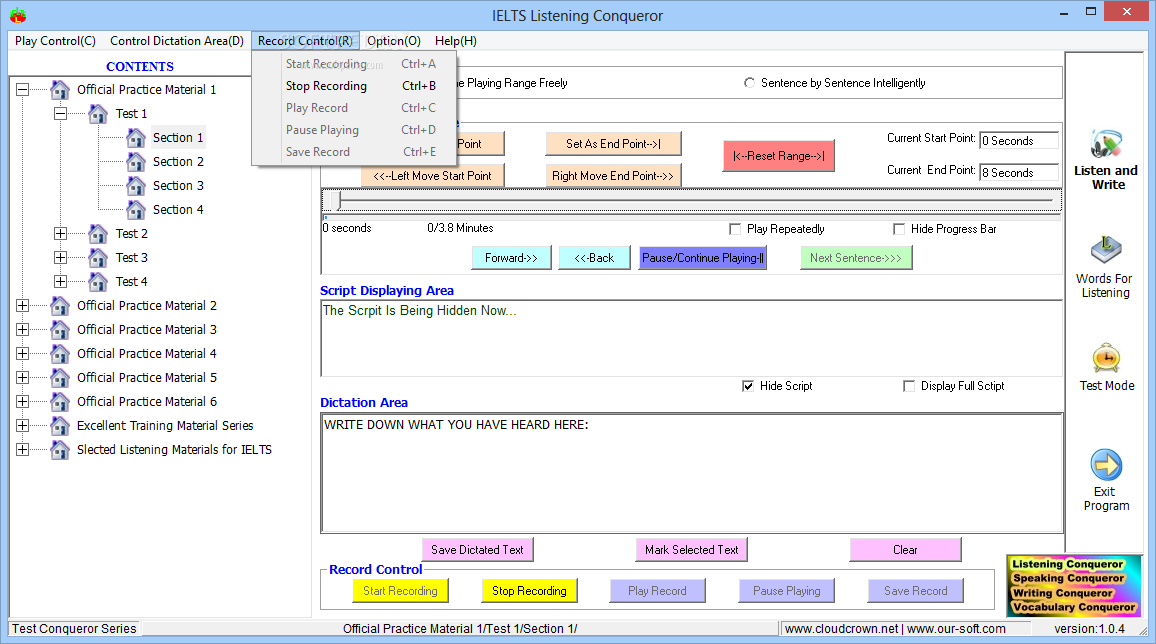Collapse the Test 1 tree node
Screen dimensions: 1156x644
60,113
